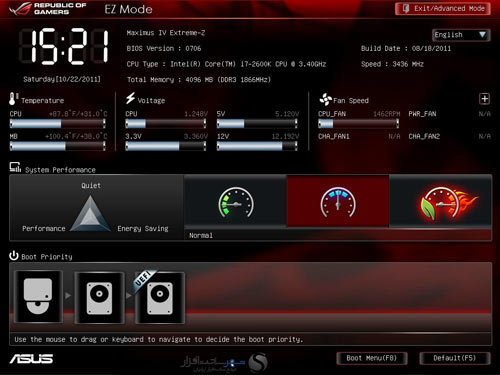The image size is (500, 375).
Task: Click the ASUS logo
Action: 31,359
